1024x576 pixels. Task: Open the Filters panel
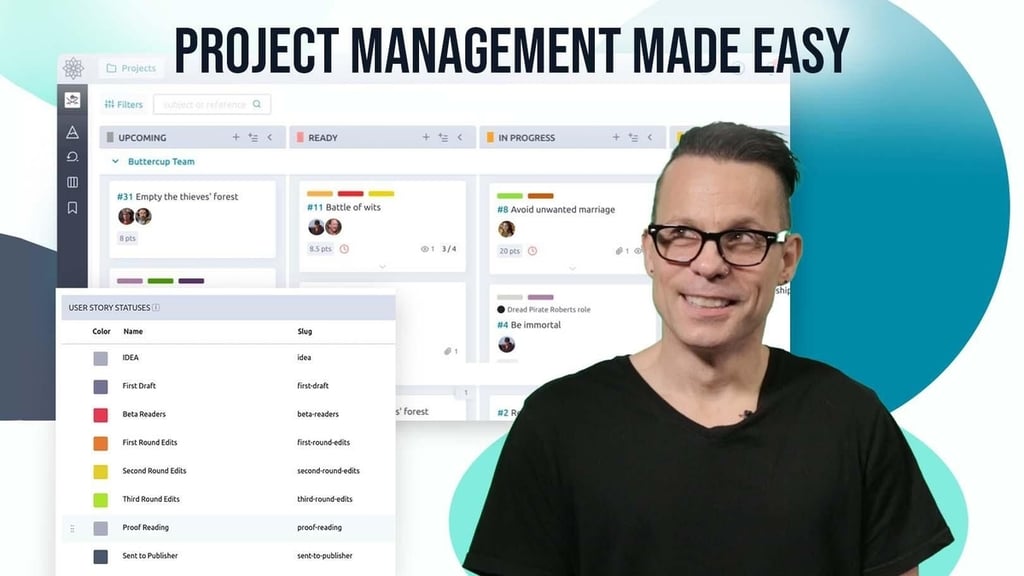[123, 104]
